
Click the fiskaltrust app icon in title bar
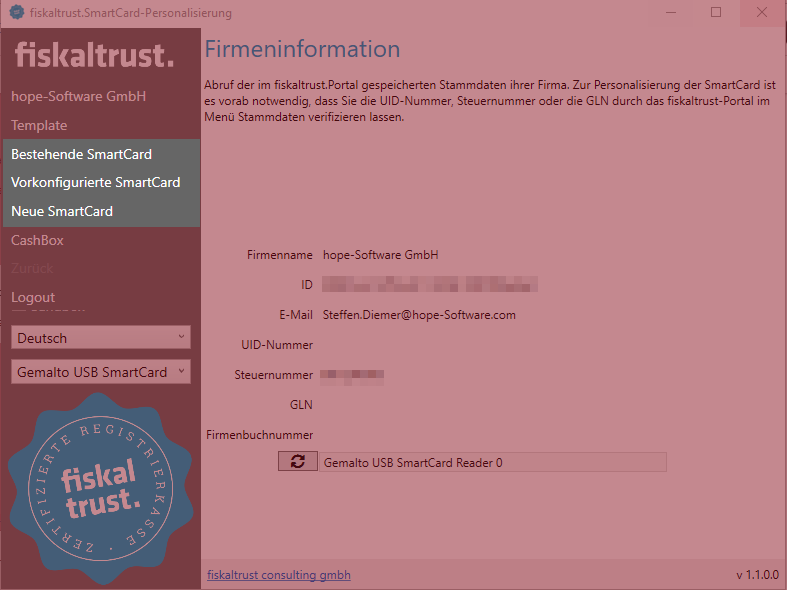pyautogui.click(x=17, y=13)
